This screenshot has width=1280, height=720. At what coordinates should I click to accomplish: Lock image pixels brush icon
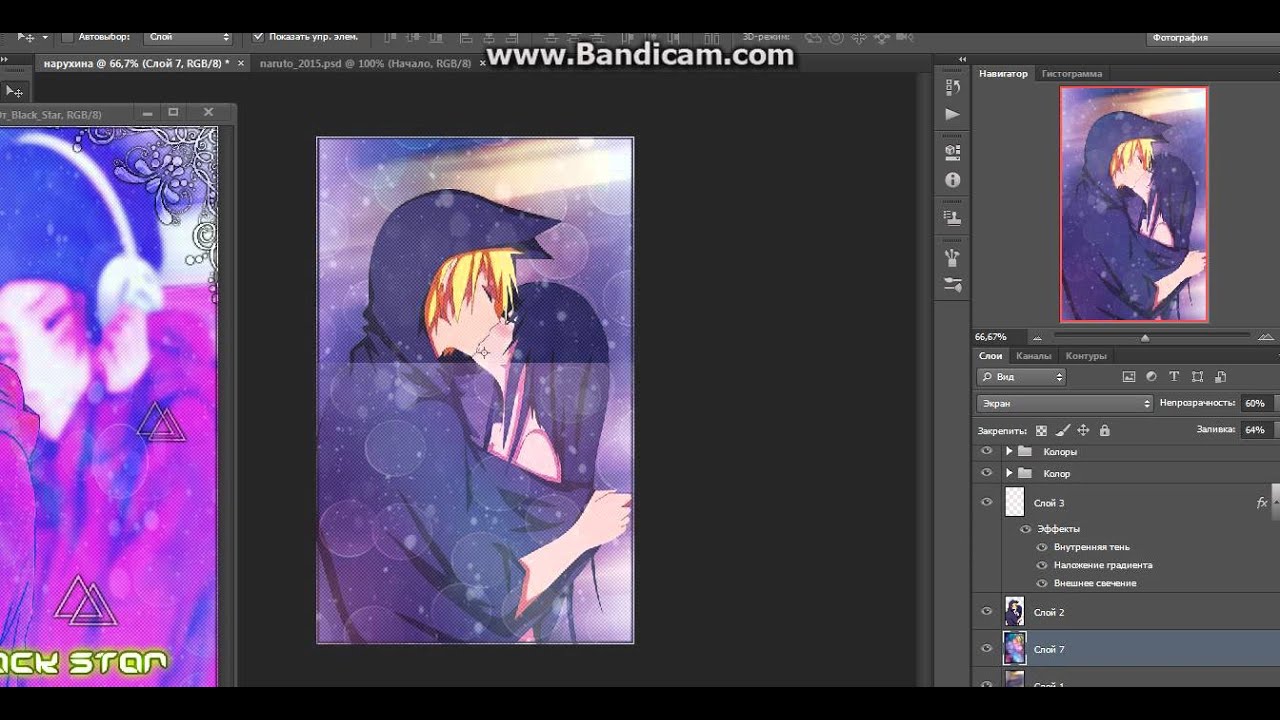(x=1062, y=430)
